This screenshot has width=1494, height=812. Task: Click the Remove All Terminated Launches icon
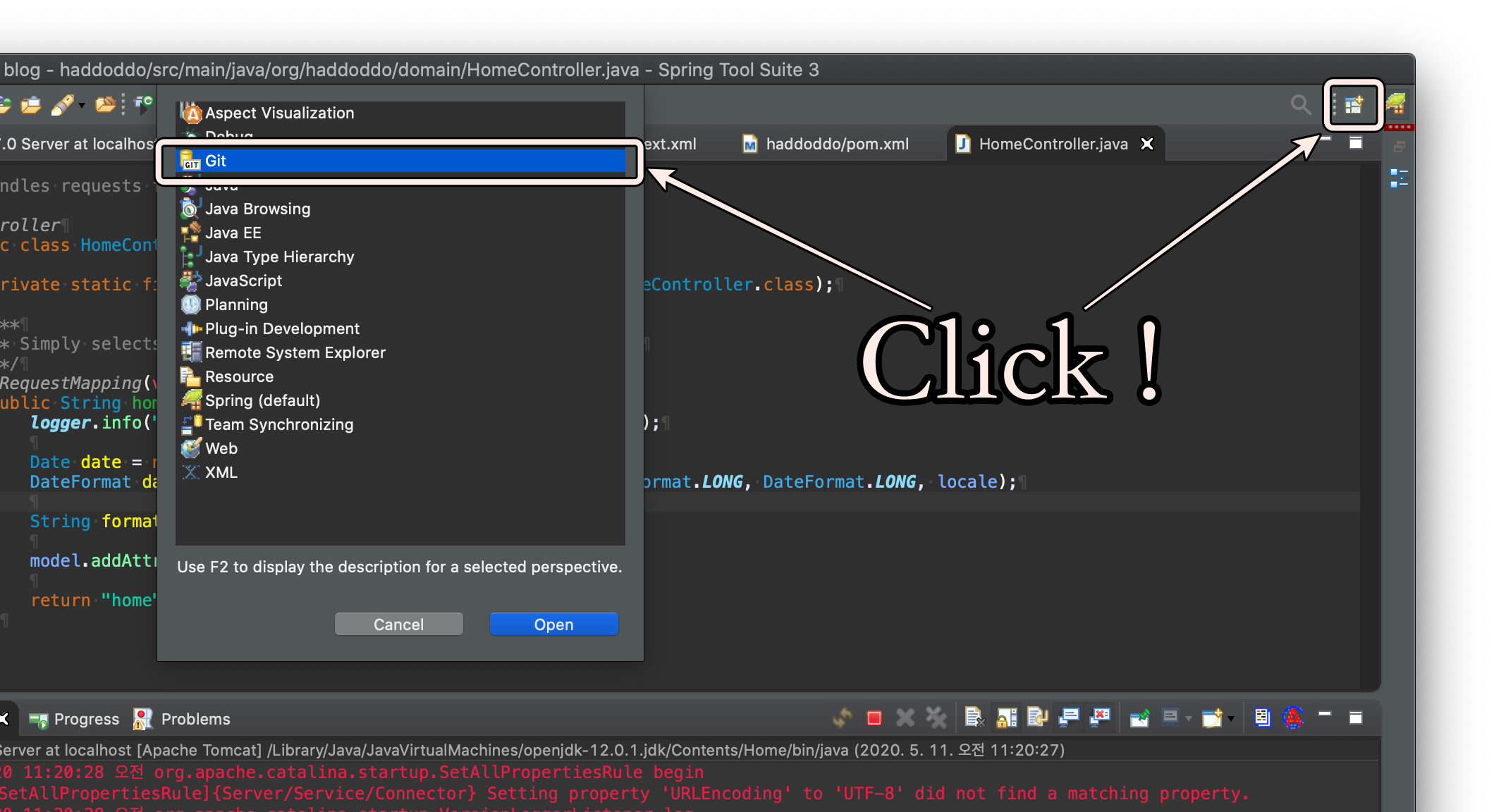coord(936,718)
